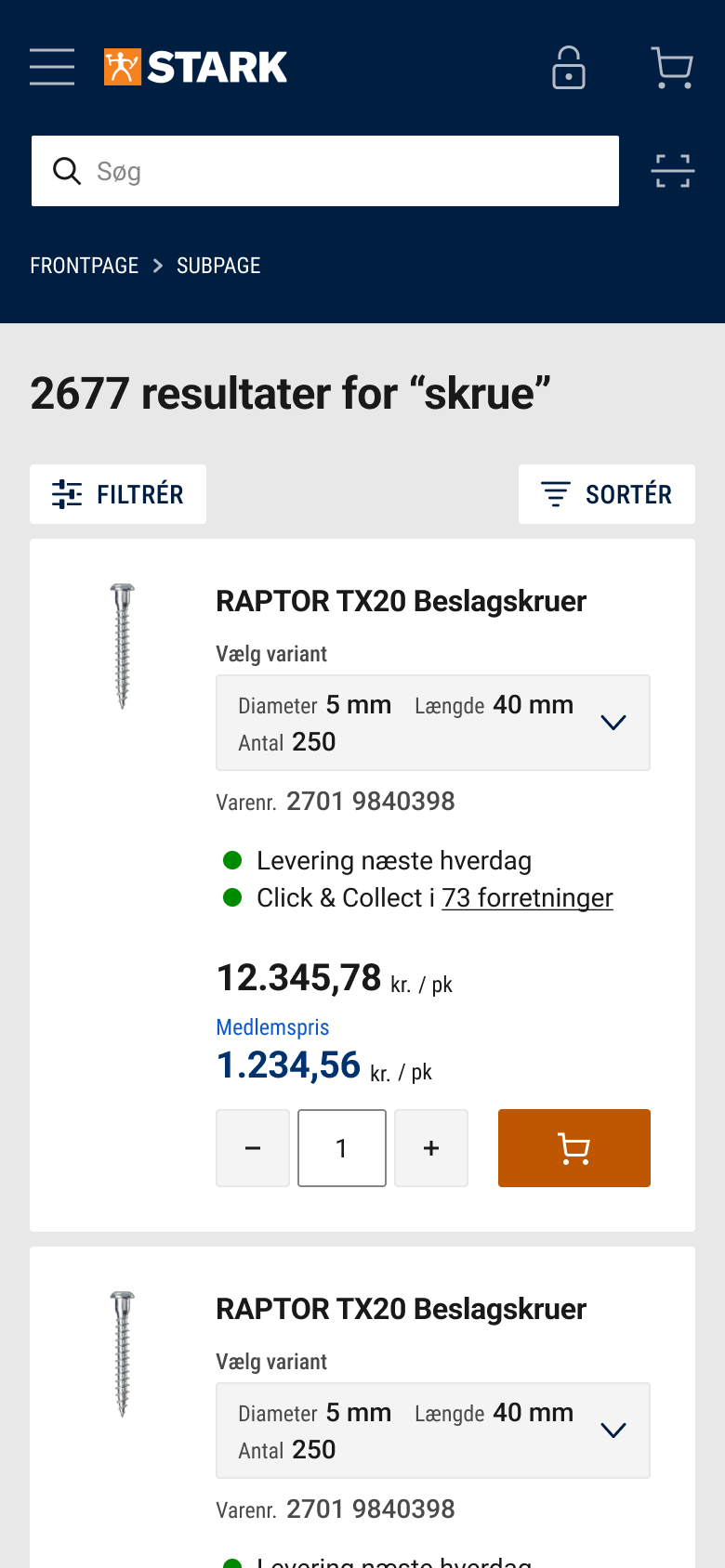Increase quantity with plus button
The width and height of the screenshot is (725, 1568).
coord(431,1148)
